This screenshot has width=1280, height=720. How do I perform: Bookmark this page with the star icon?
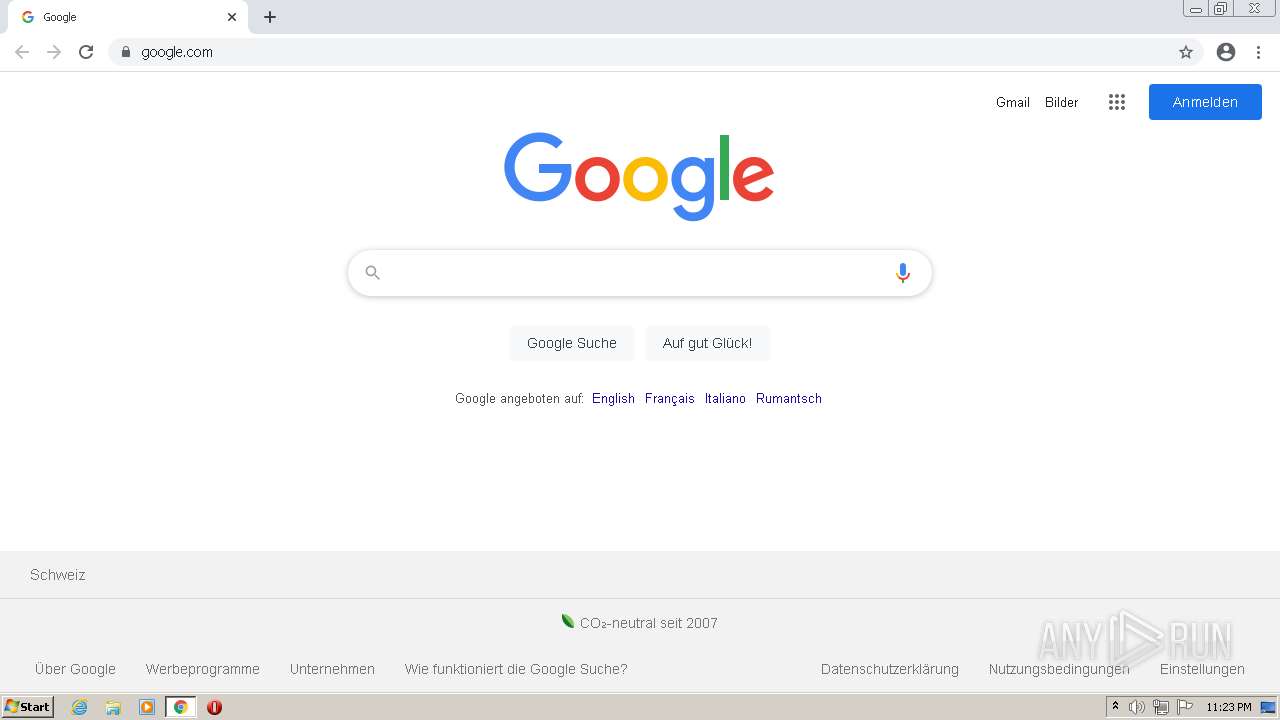[x=1186, y=52]
